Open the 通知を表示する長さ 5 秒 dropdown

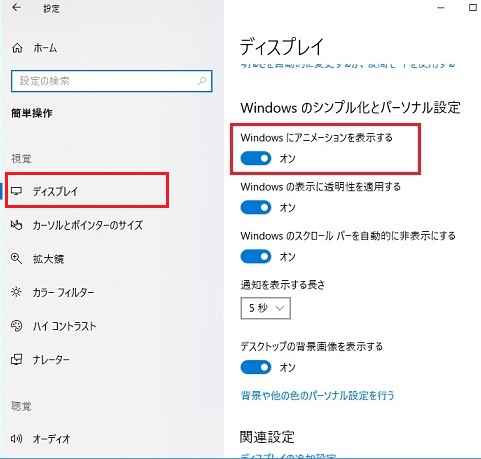click(x=266, y=308)
